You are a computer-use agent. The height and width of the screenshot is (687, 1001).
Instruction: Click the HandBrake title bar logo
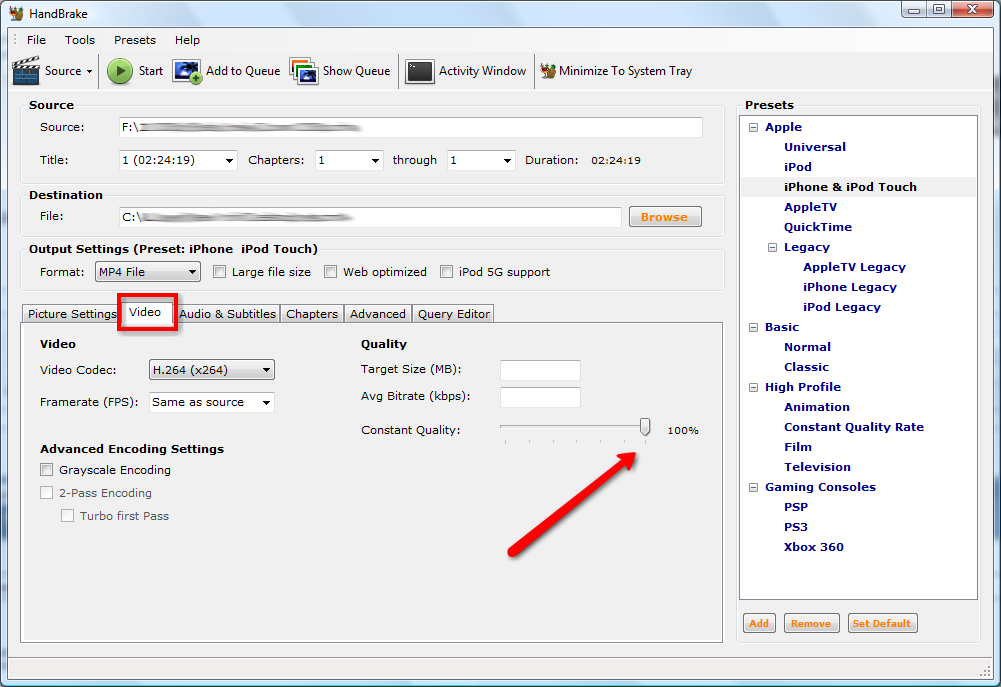point(16,13)
